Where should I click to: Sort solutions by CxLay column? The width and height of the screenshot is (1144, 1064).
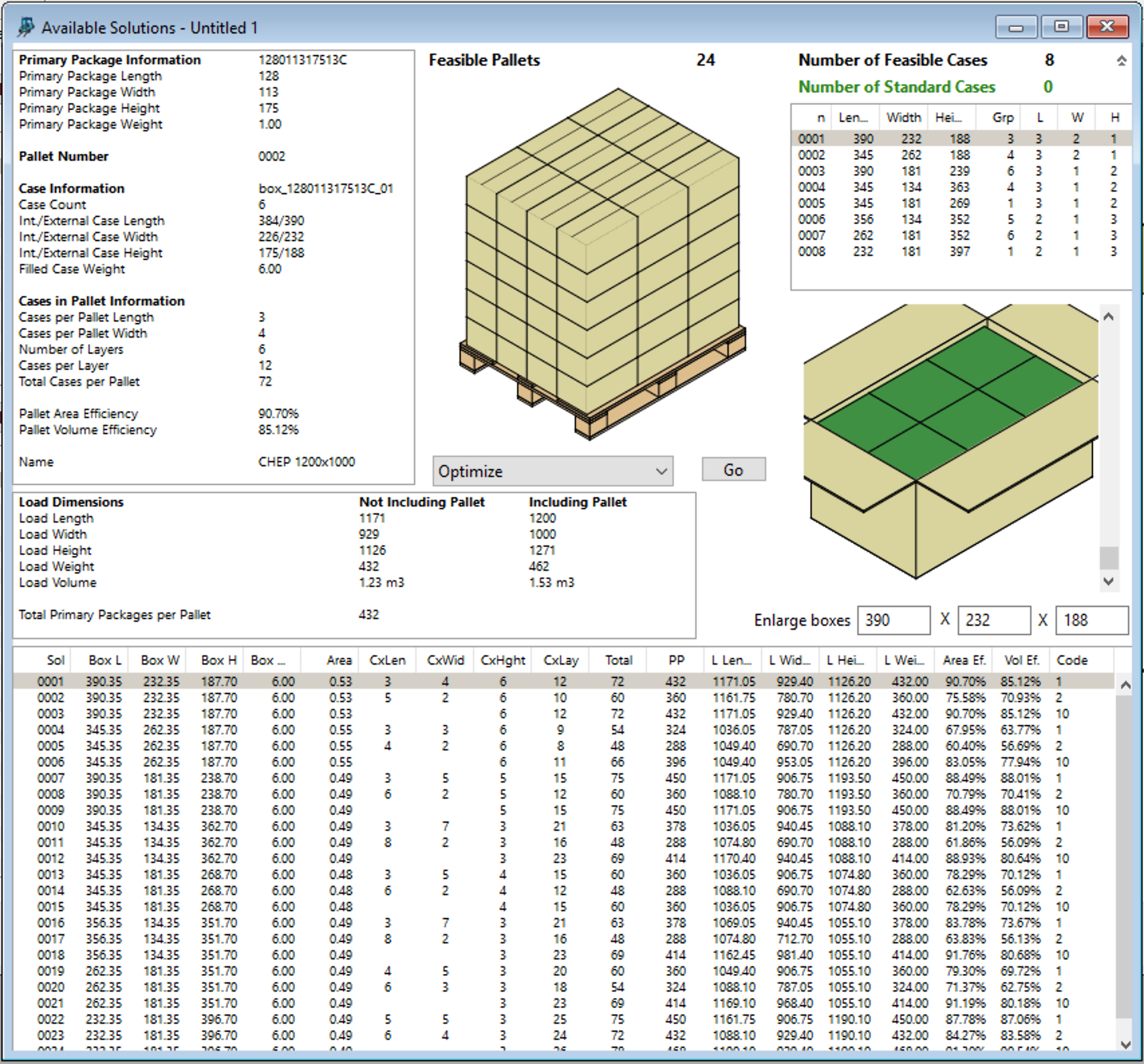click(561, 660)
